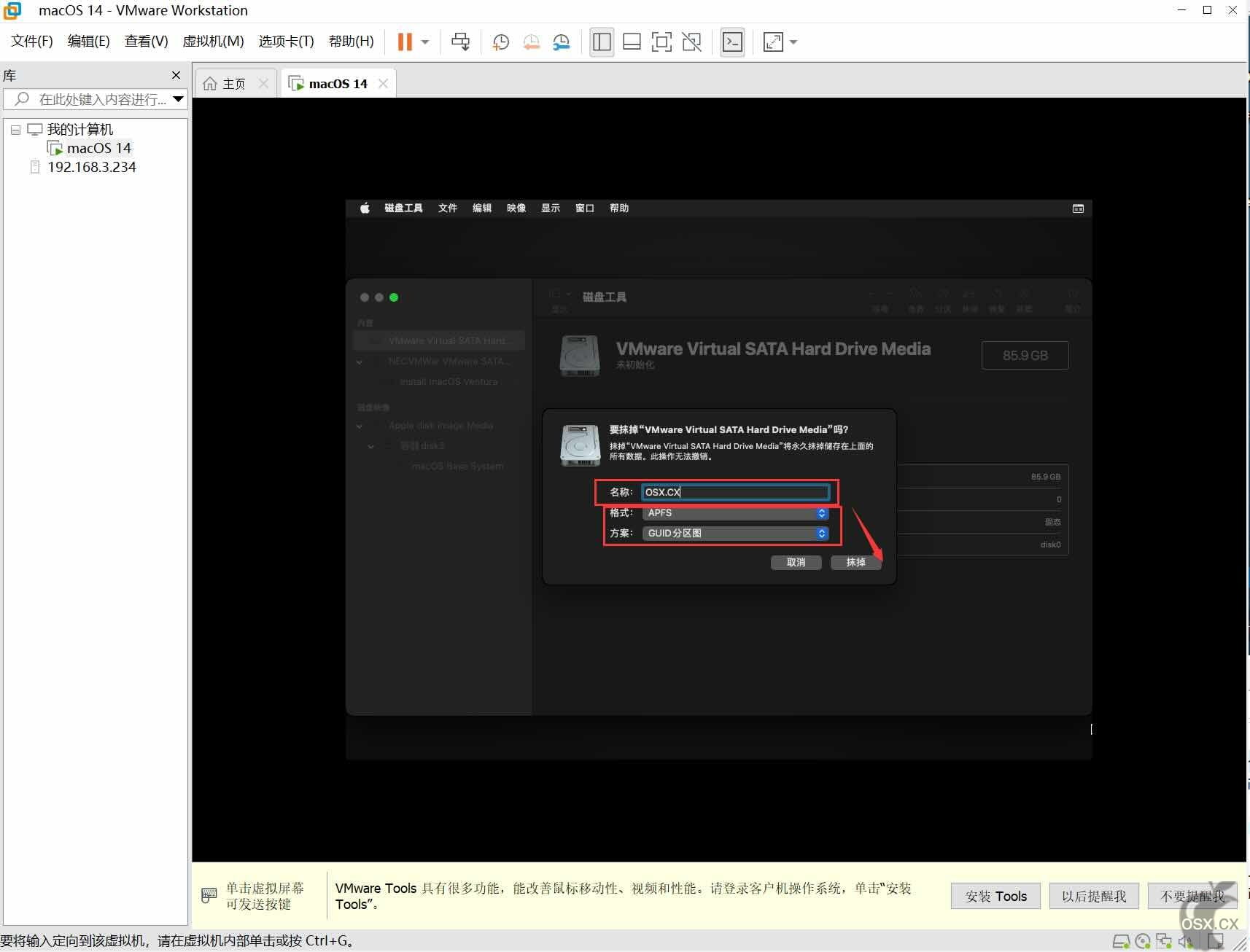Viewport: 1250px width, 952px height.
Task: Close the 主页 tab
Action: 263,84
